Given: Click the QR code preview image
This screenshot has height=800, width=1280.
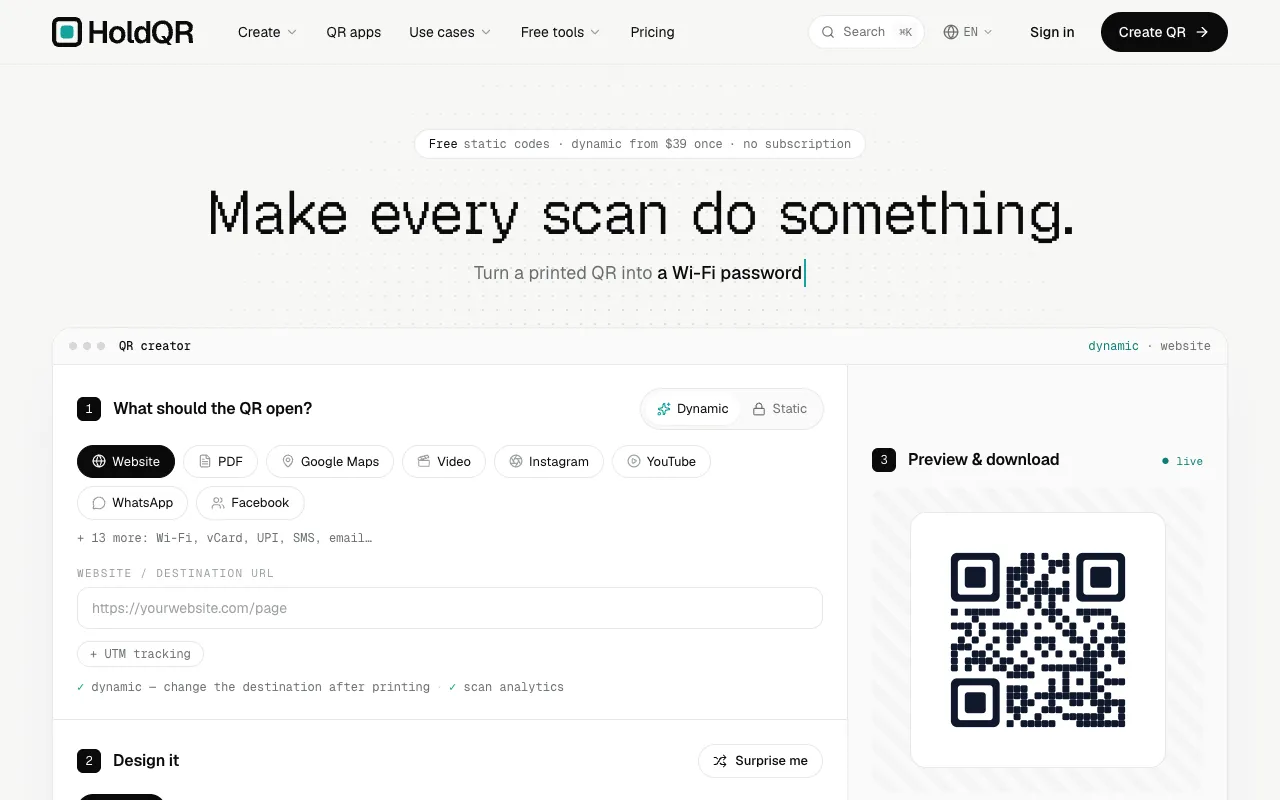Looking at the screenshot, I should point(1038,640).
